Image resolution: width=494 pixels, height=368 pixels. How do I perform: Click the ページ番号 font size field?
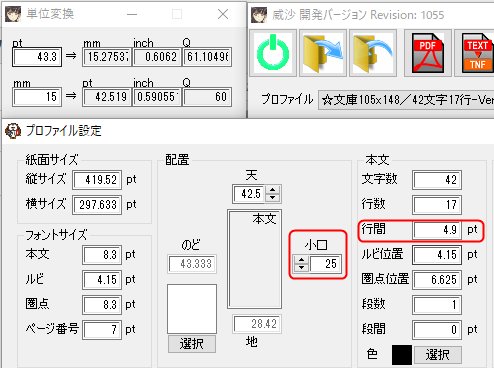pos(102,330)
